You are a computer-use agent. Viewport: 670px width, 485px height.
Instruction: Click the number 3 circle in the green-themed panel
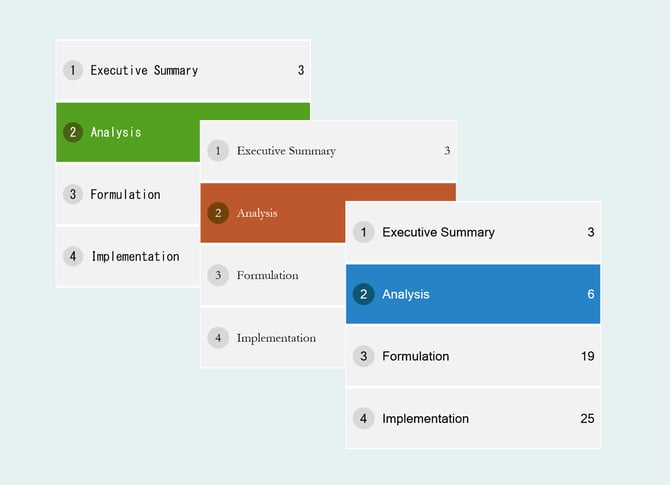tap(73, 194)
